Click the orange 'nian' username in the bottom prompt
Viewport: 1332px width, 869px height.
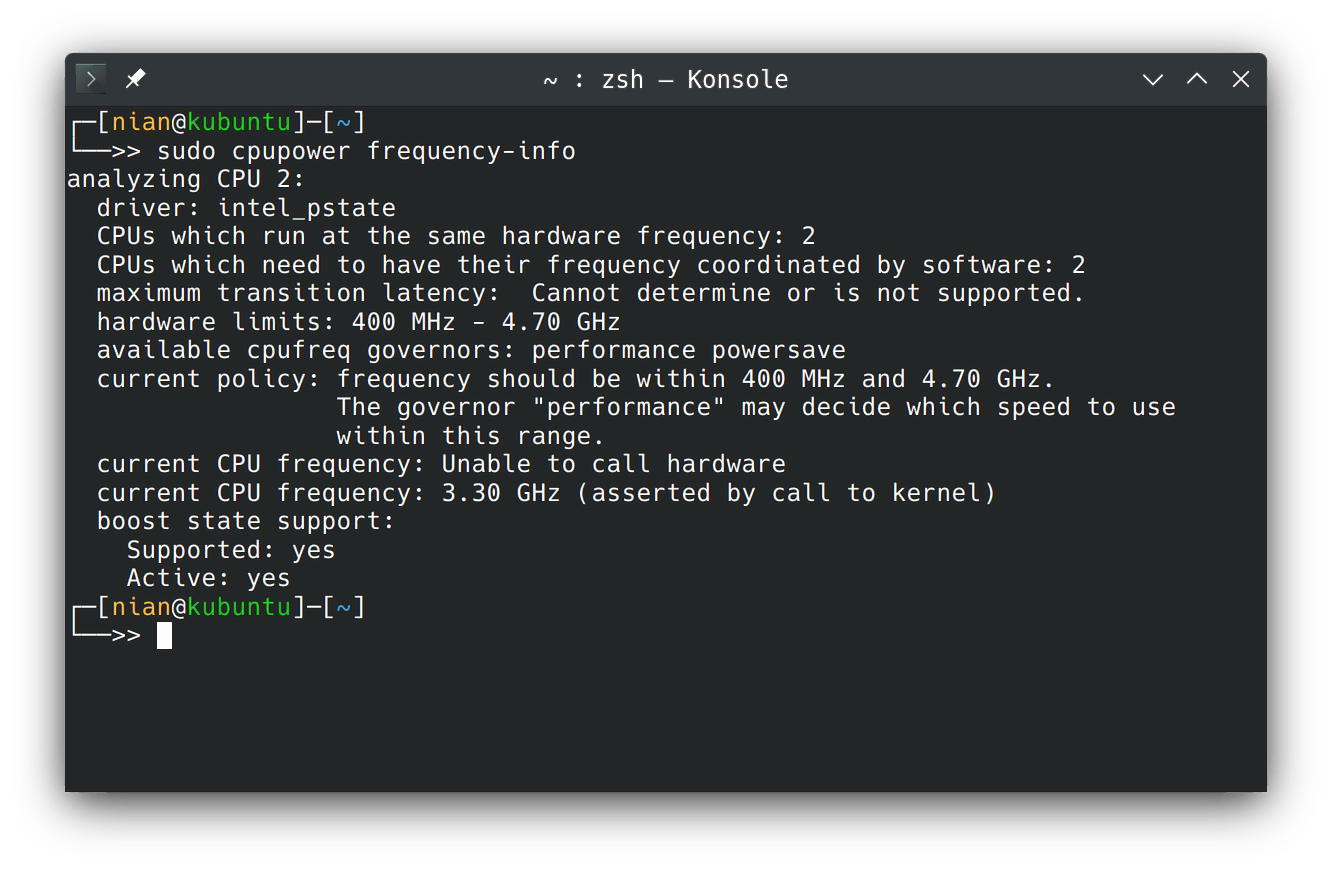[x=141, y=607]
